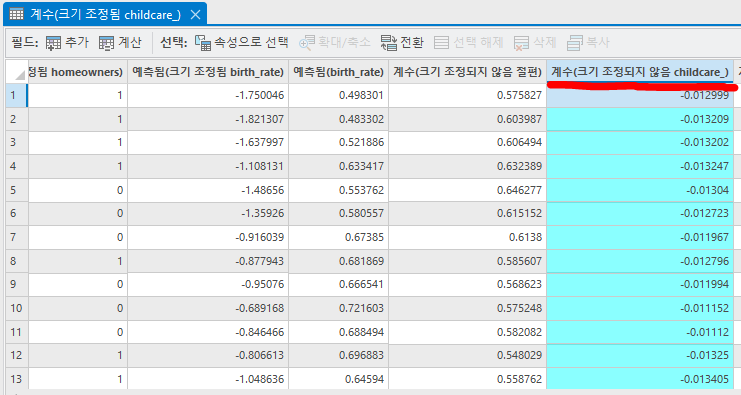Click the cell with value 0.548029

click(x=467, y=355)
